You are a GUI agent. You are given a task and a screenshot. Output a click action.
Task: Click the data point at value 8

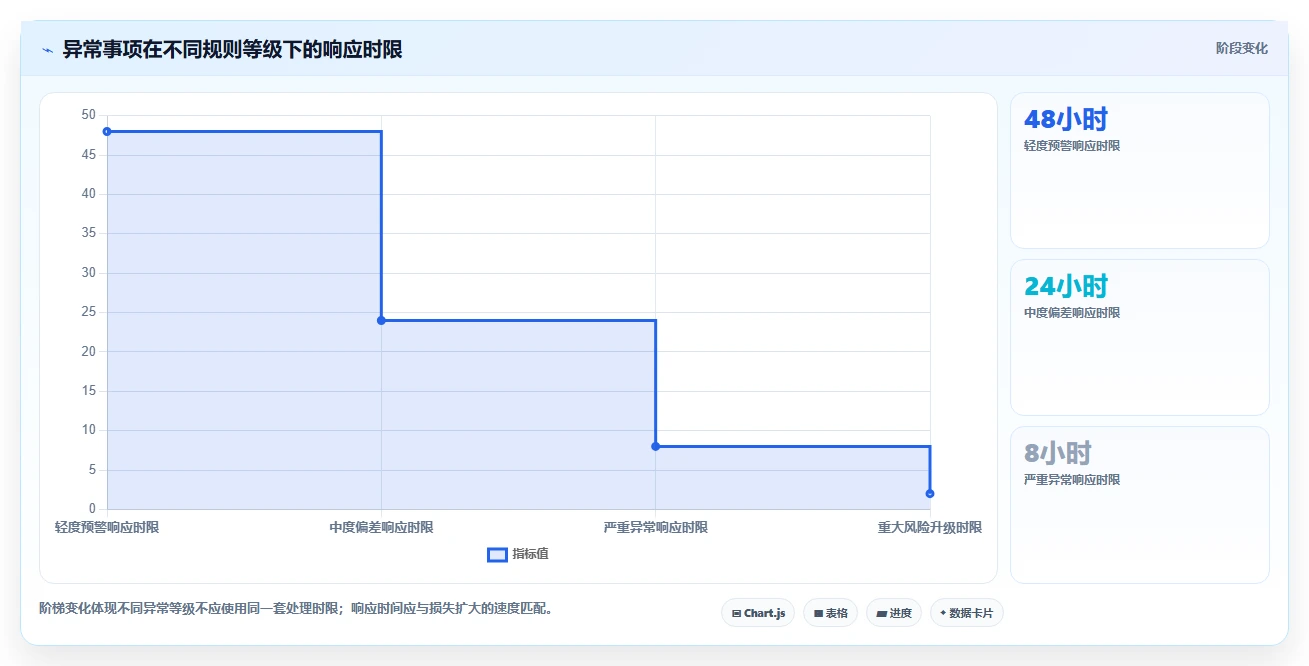pos(655,446)
